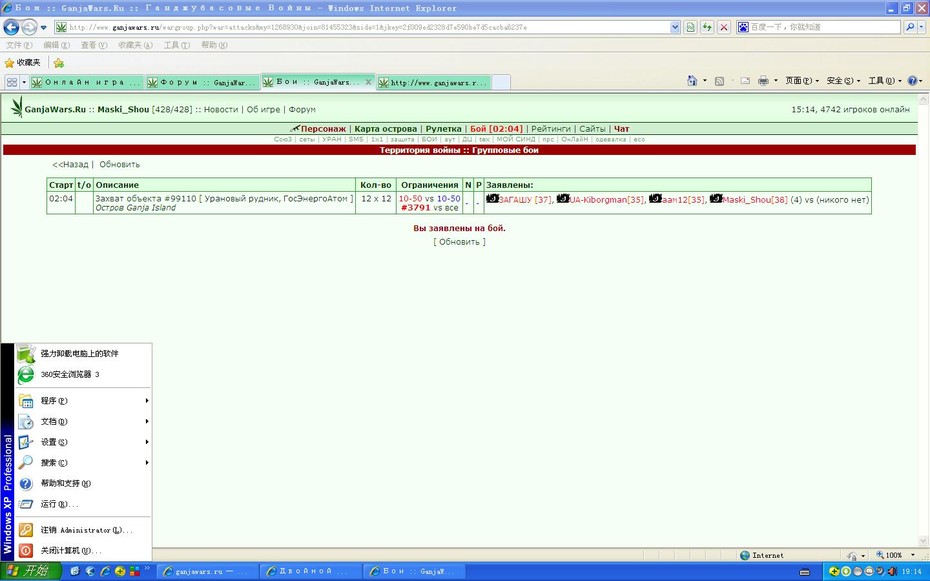Viewport: 930px width, 581px height.
Task: Open the 安全(S) dropdown menu
Action: pyautogui.click(x=843, y=81)
